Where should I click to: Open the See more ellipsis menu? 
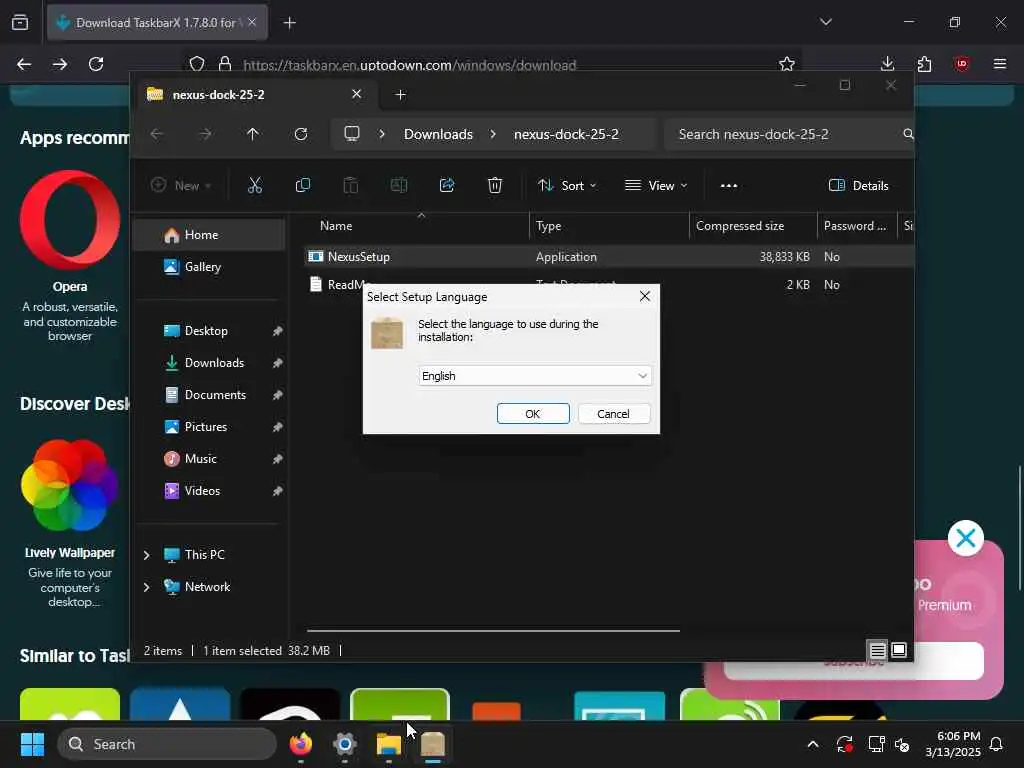pyautogui.click(x=729, y=185)
